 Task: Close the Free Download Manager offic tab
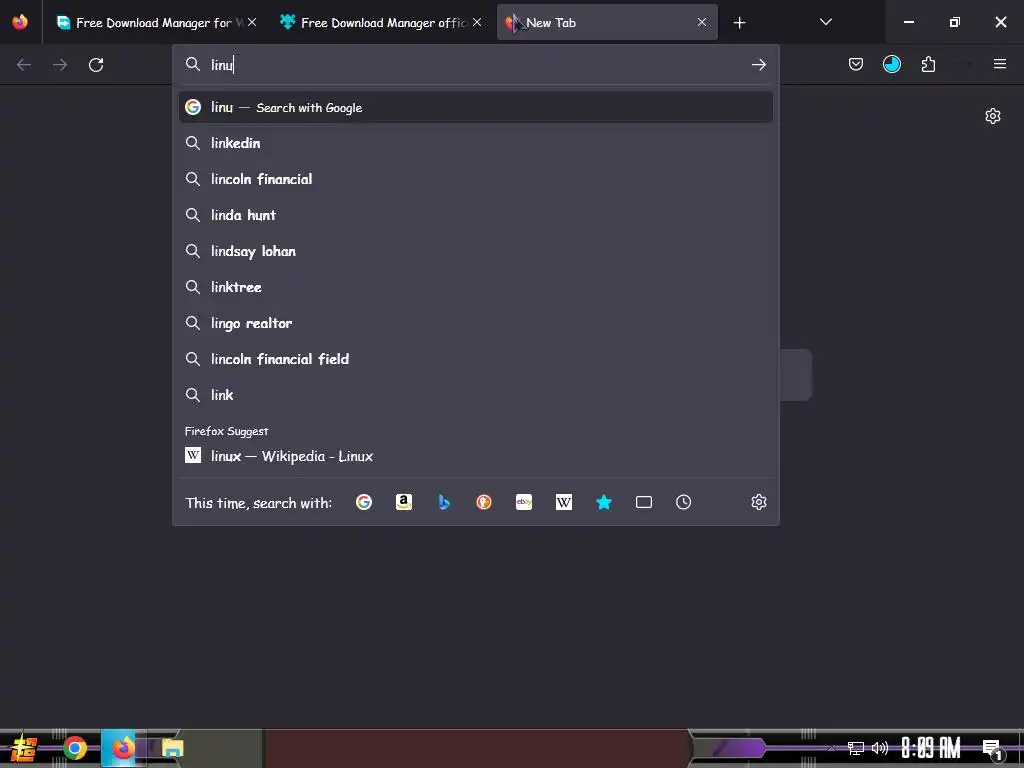477,22
